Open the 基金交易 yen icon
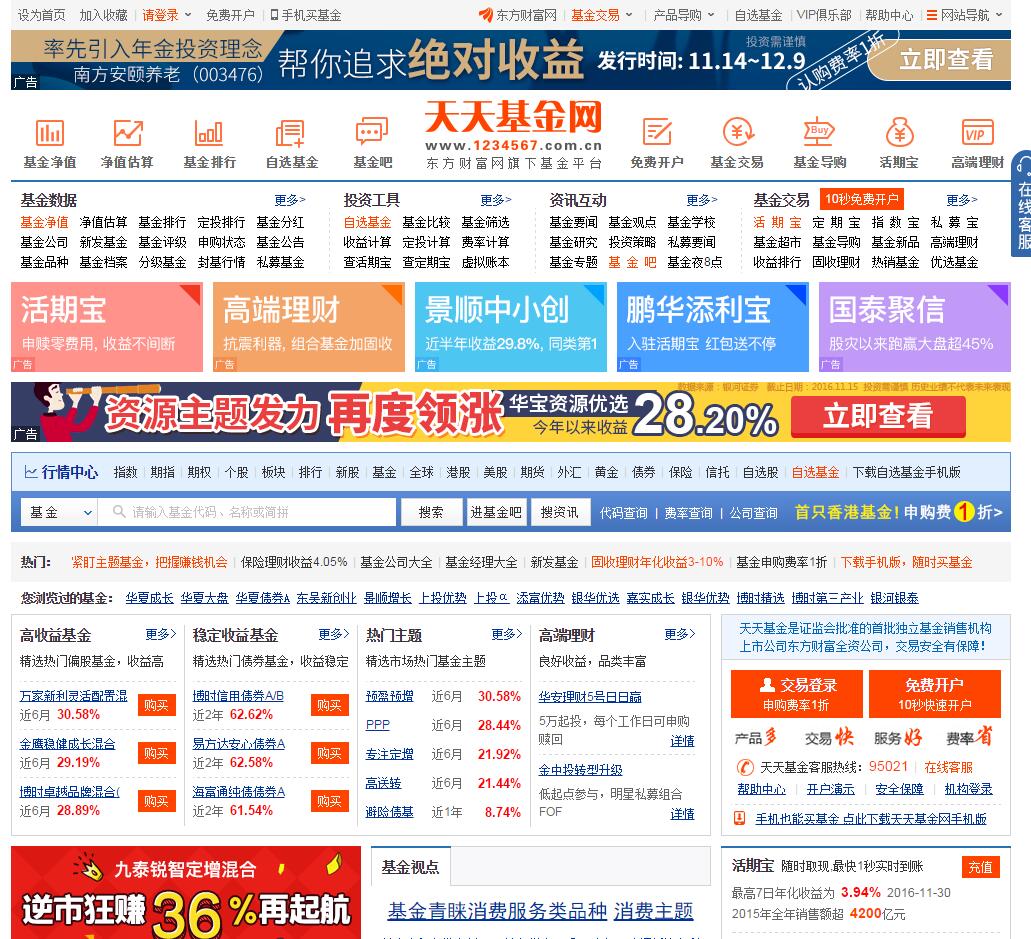Image resolution: width=1031 pixels, height=939 pixels. point(737,143)
